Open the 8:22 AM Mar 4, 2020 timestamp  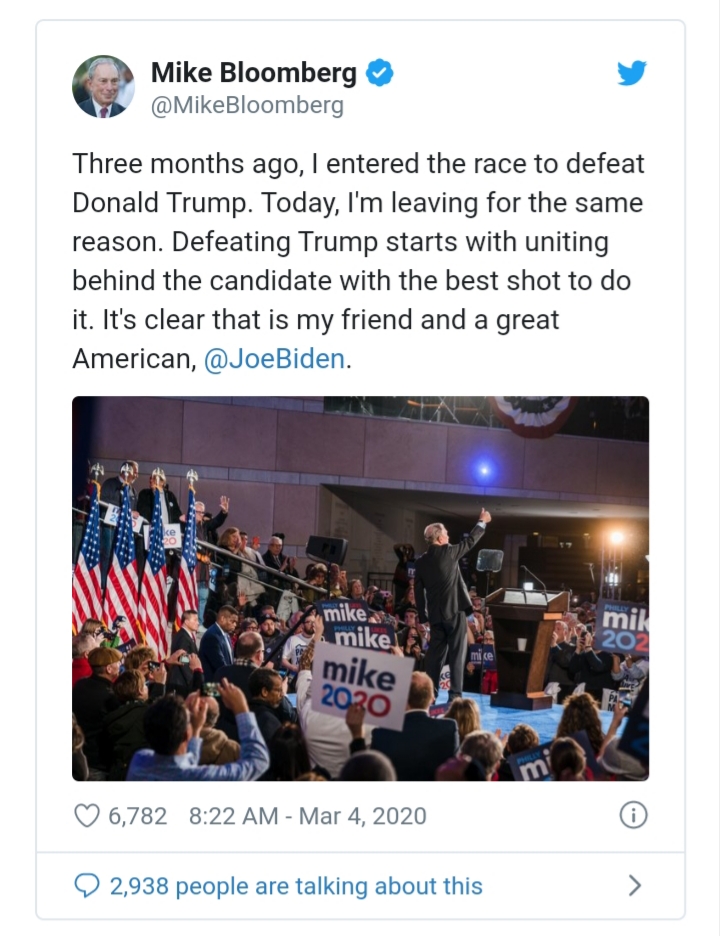(x=307, y=816)
